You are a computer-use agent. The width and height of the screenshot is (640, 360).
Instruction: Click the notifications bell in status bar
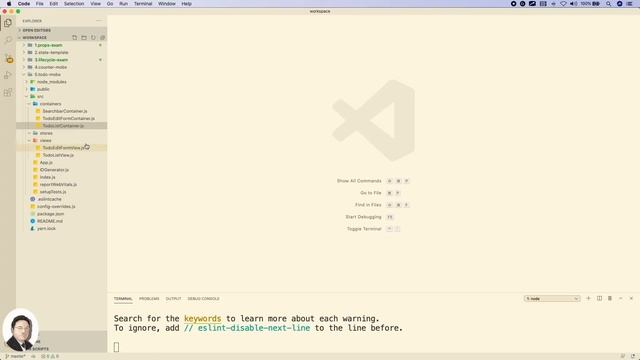pyautogui.click(x=633, y=356)
